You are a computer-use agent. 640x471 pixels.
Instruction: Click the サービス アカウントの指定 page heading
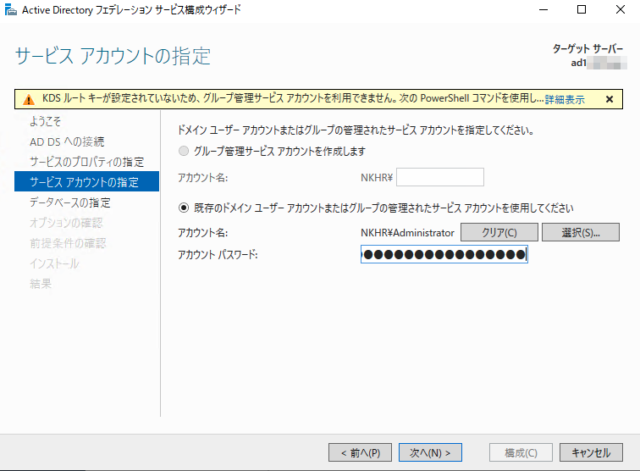point(113,56)
